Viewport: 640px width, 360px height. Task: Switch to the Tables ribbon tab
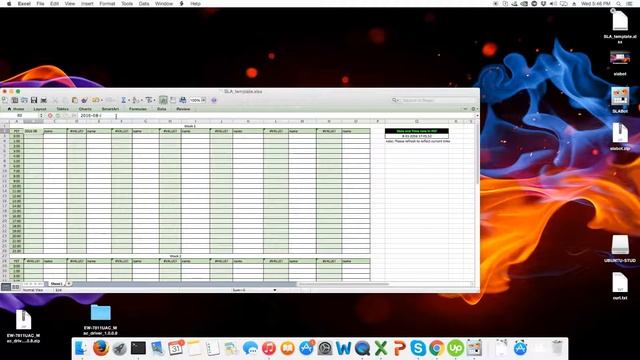coord(62,109)
